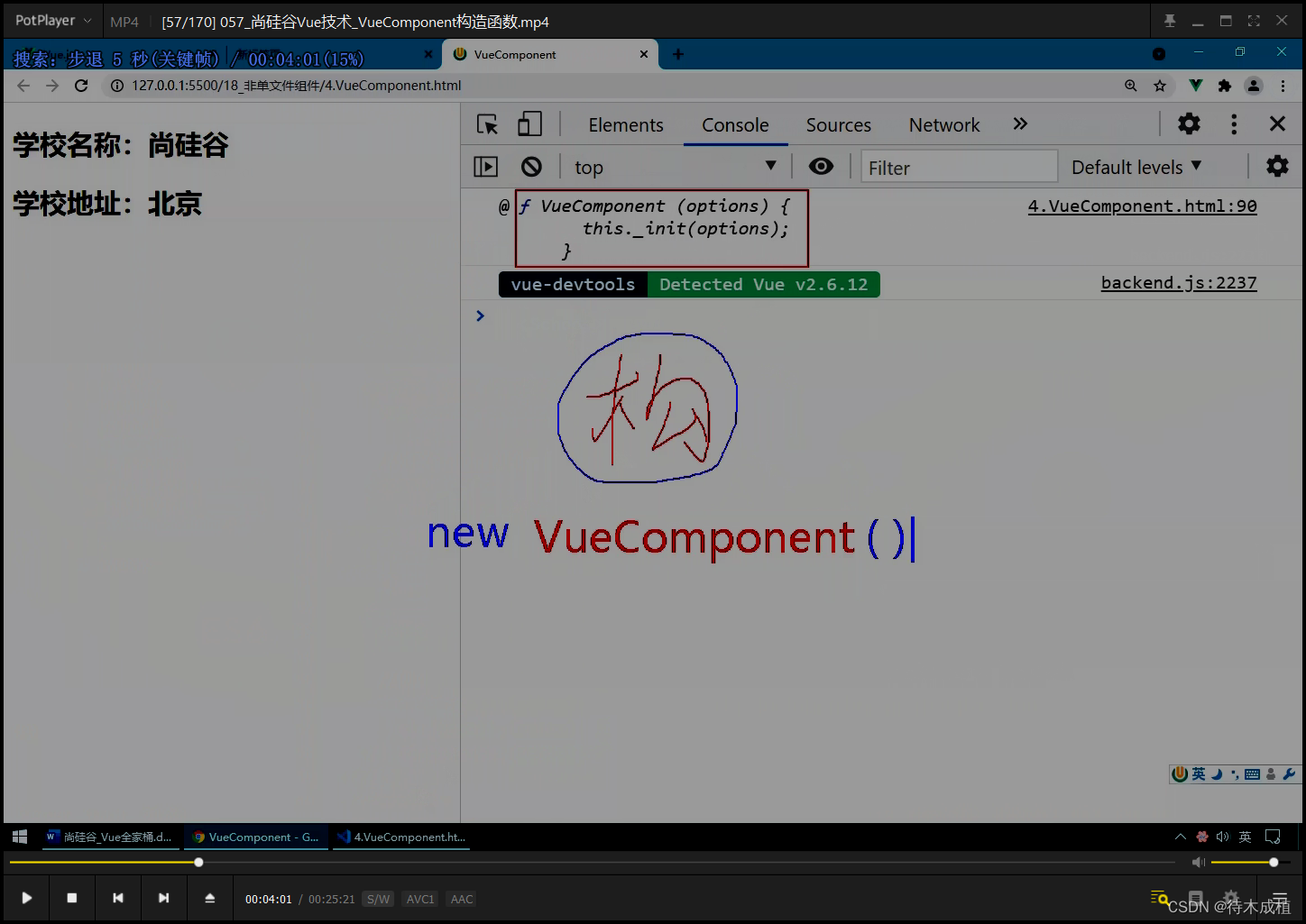This screenshot has height=924, width=1306.
Task: Open the zoom indicator in address bar
Action: 1130,86
